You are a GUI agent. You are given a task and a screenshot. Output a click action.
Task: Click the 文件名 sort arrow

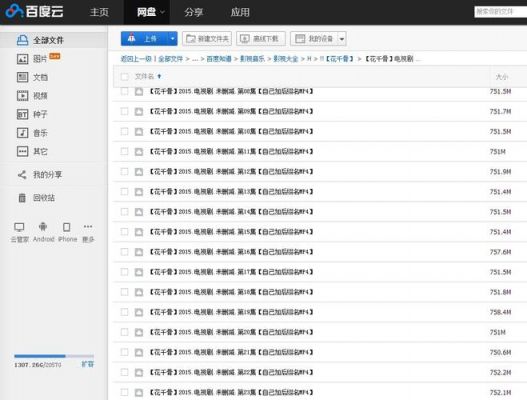[159, 76]
